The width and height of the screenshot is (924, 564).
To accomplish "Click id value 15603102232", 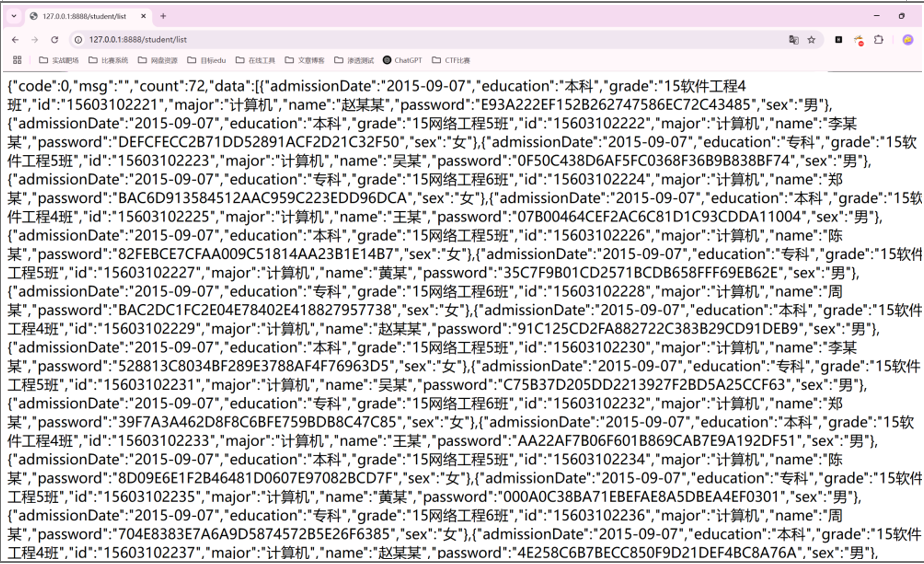I will (x=599, y=404).
